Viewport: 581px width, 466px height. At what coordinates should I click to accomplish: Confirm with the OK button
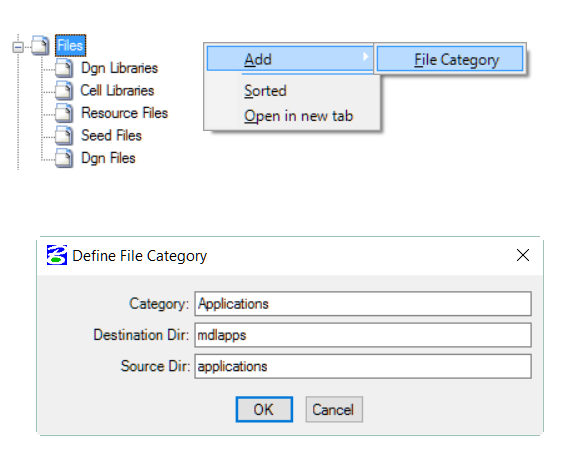tap(264, 409)
